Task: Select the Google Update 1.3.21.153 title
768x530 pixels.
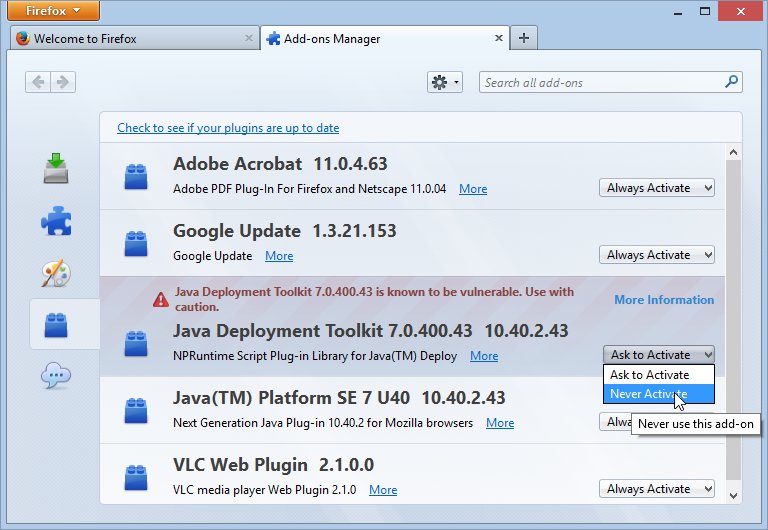Action: pos(285,231)
